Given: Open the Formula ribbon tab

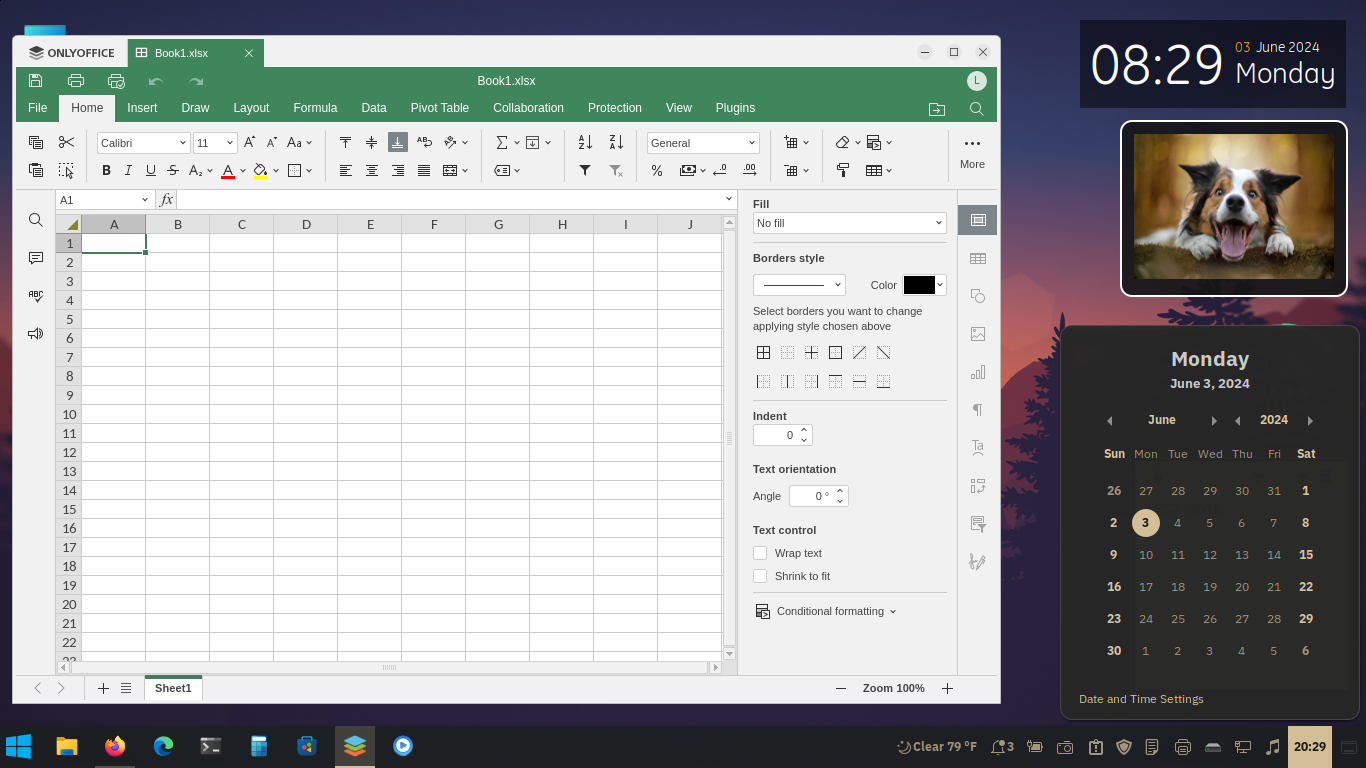Looking at the screenshot, I should coord(315,108).
